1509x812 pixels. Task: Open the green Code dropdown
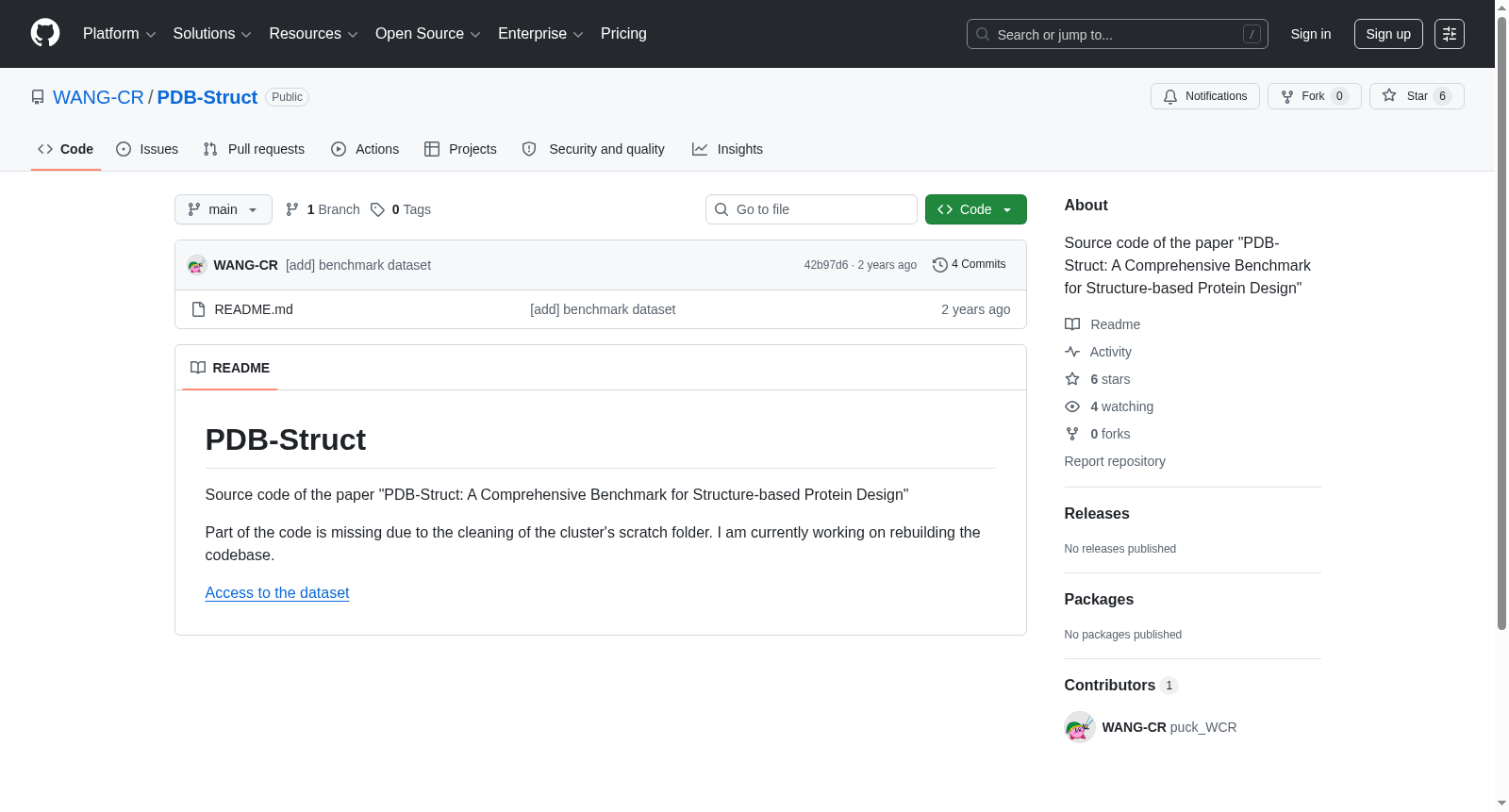point(976,209)
